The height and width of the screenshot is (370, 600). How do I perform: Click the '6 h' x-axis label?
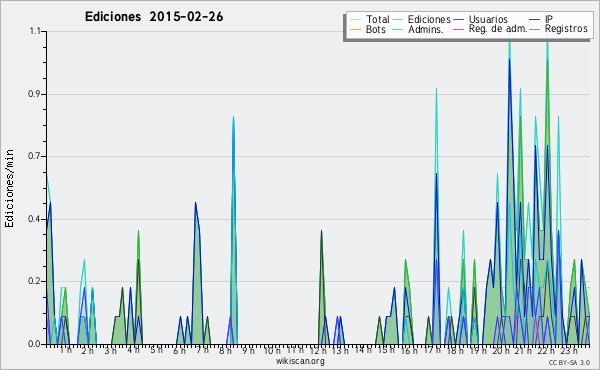tap(179, 351)
